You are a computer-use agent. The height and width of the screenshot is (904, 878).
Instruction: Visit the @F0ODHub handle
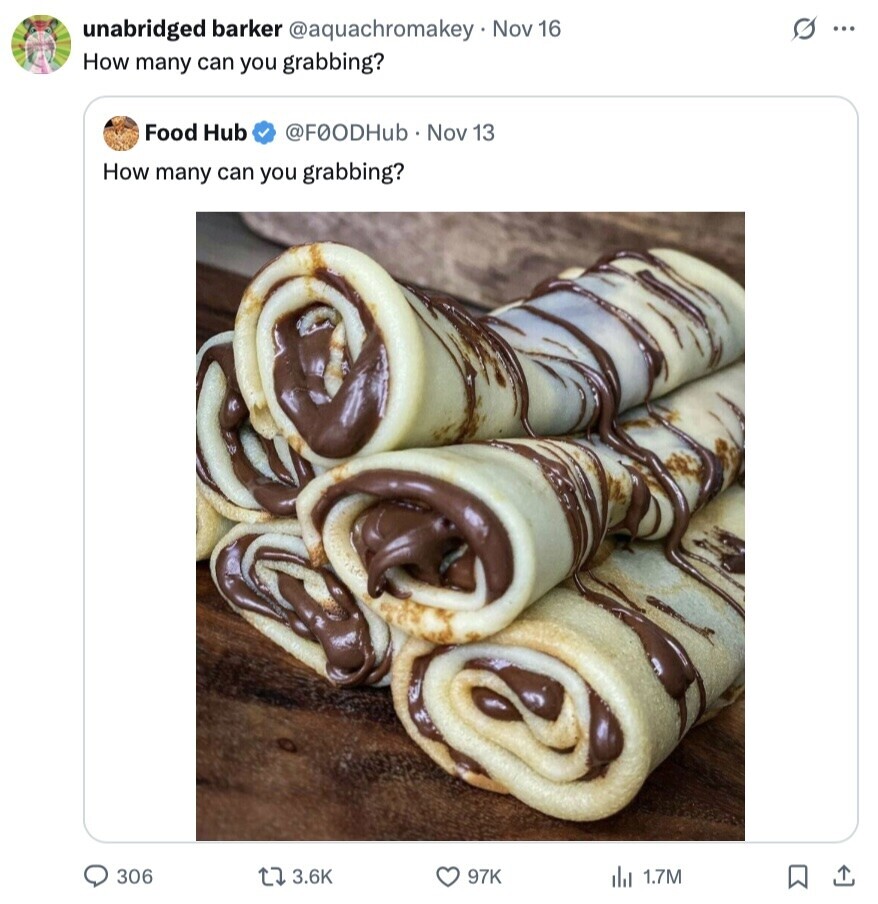tap(346, 132)
